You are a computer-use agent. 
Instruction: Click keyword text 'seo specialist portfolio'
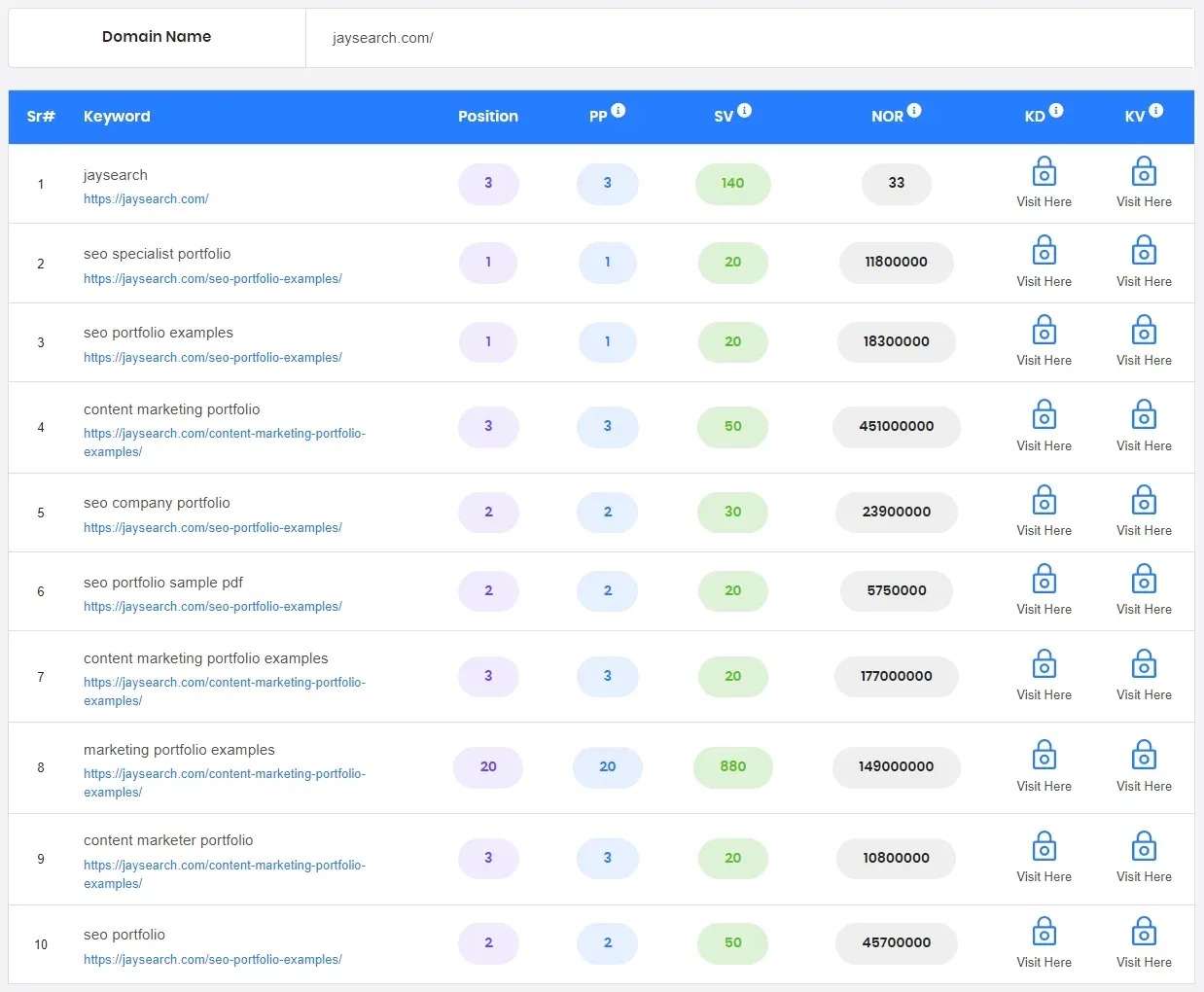pyautogui.click(x=158, y=254)
